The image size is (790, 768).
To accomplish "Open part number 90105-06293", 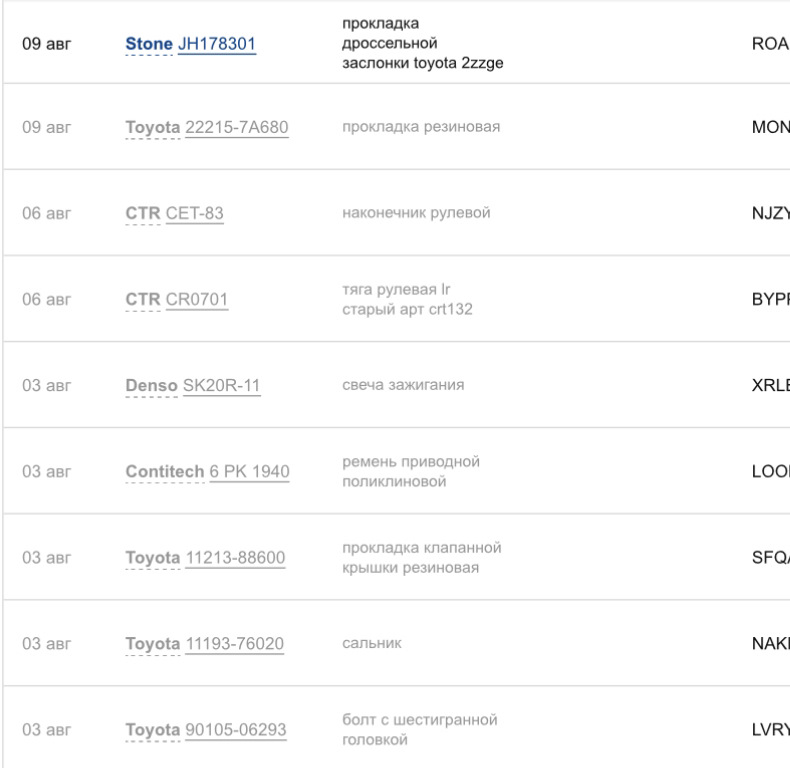I will 237,729.
